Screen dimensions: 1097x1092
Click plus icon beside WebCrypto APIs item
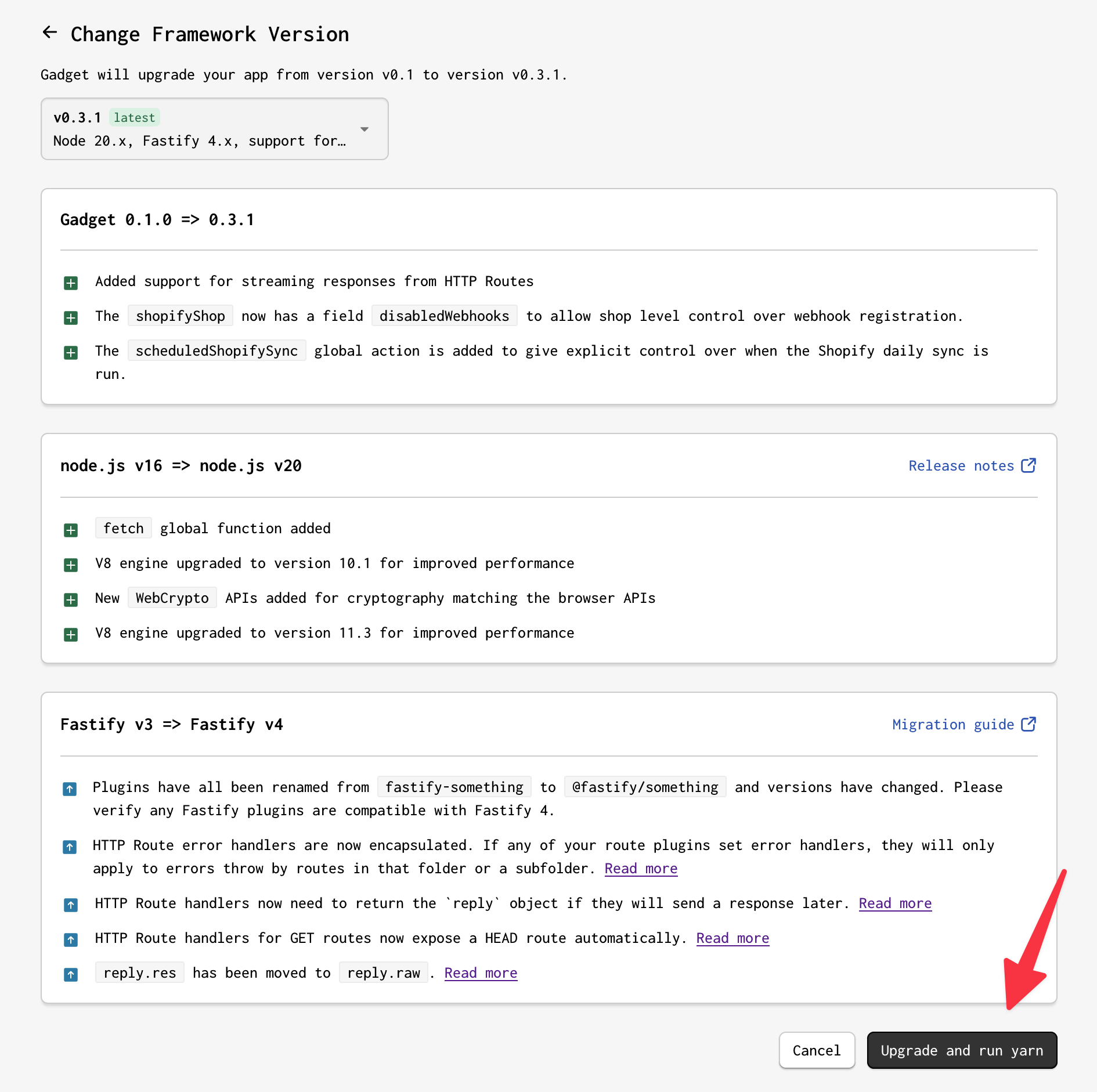[x=71, y=599]
